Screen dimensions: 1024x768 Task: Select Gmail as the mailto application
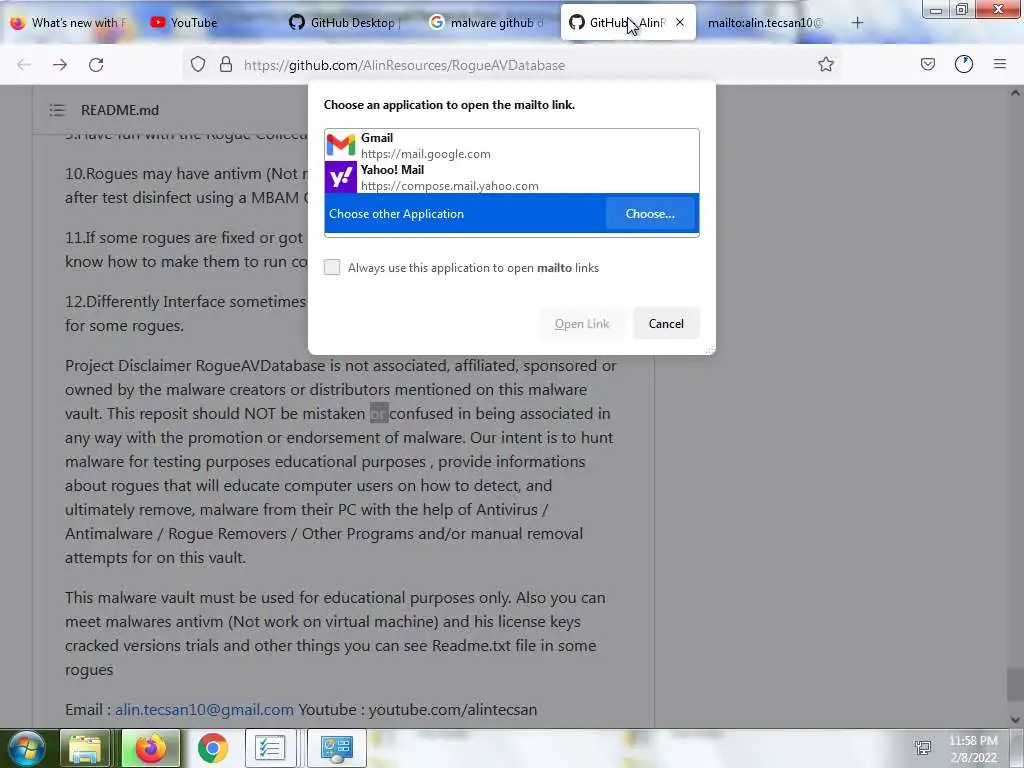(x=511, y=146)
